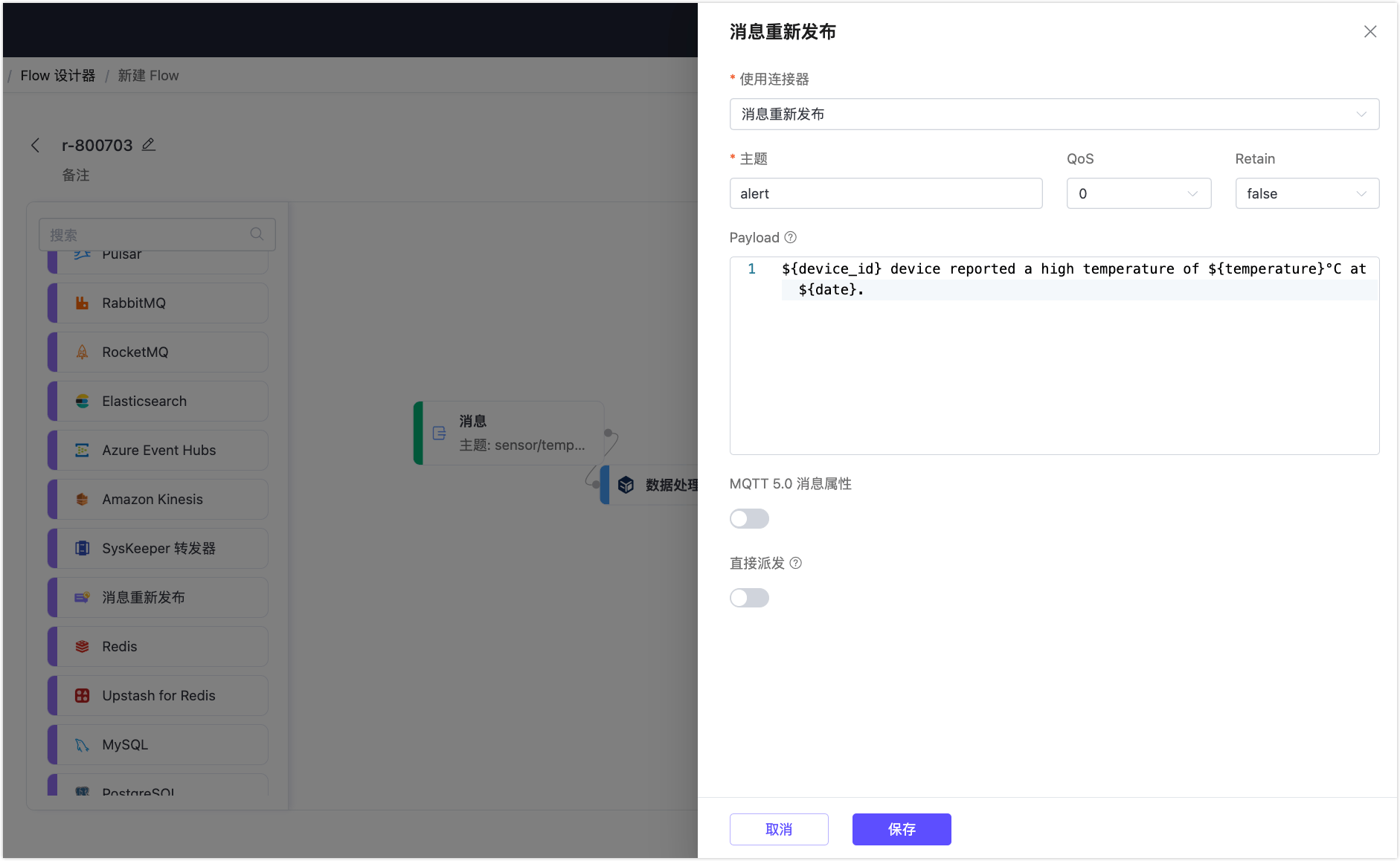Select the Amazon Kinesis connector icon
The width and height of the screenshot is (1400, 861).
pyautogui.click(x=83, y=499)
